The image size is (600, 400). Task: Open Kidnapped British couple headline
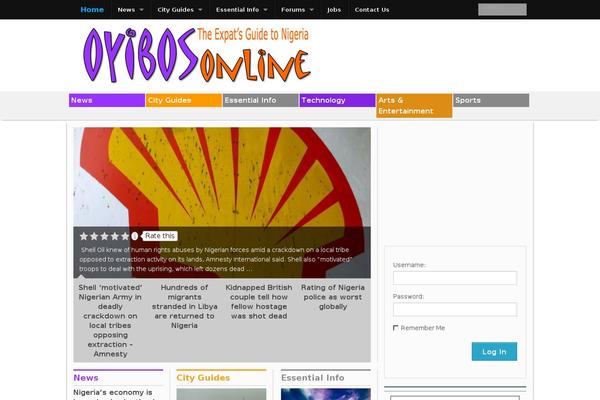(259, 302)
